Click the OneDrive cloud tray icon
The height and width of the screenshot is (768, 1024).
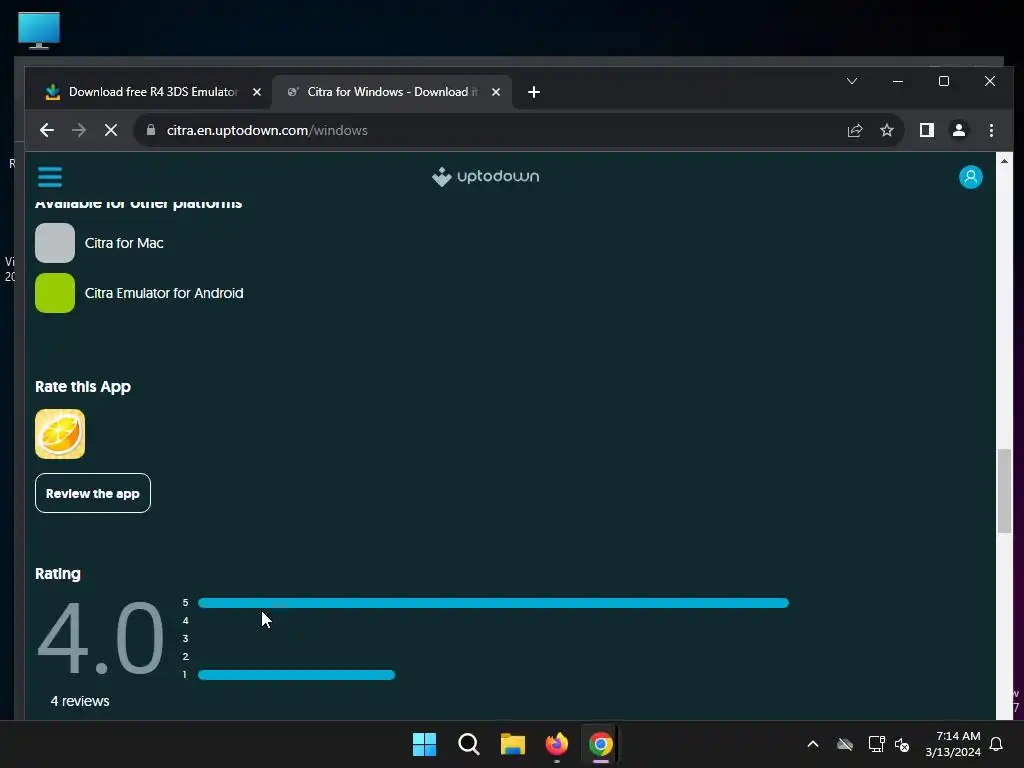[x=845, y=744]
